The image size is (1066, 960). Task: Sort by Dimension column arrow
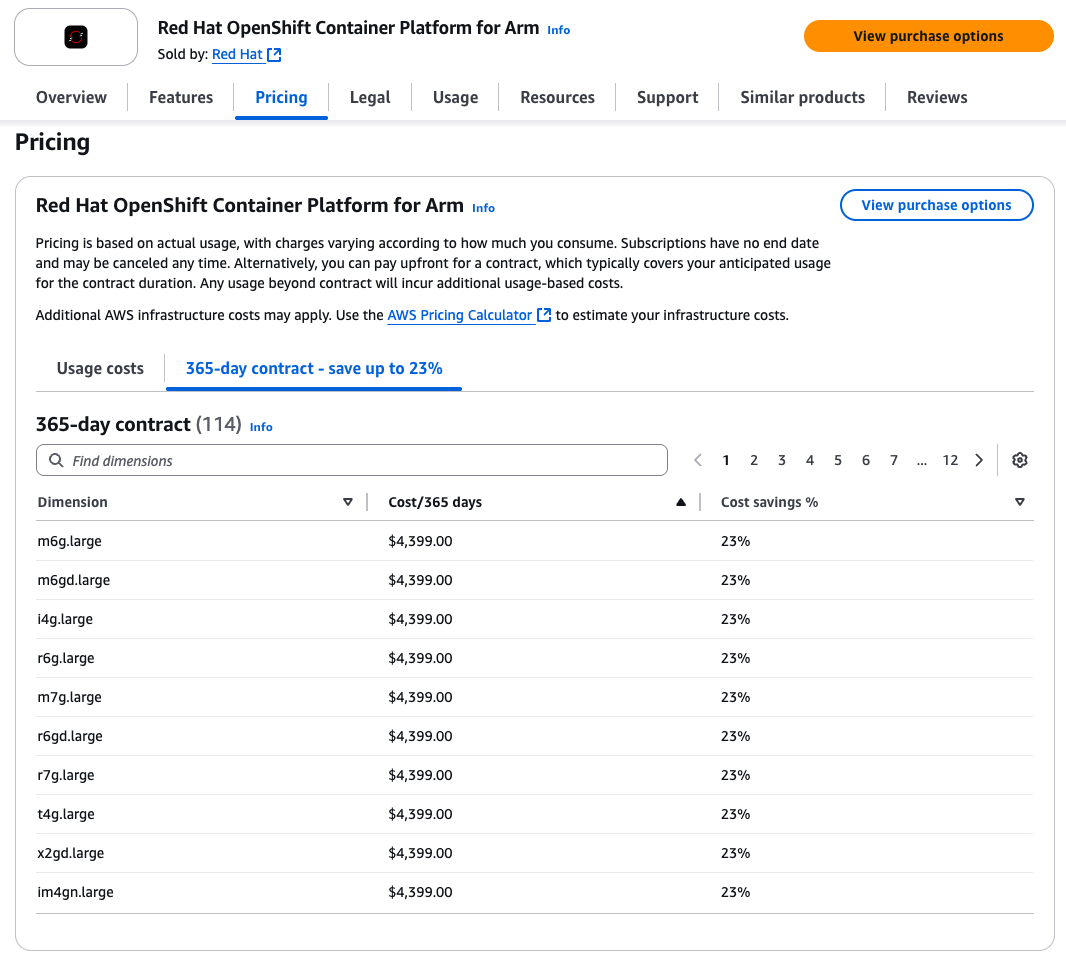347,502
